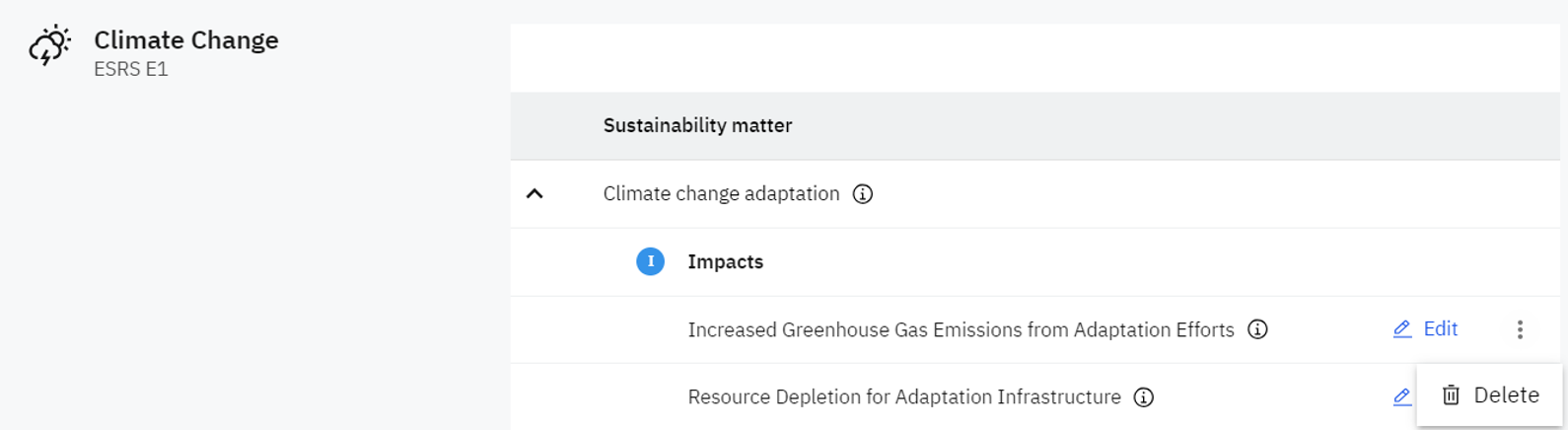
Task: Open the three-dot menu on Greenhouse Gas row
Action: point(1520,329)
